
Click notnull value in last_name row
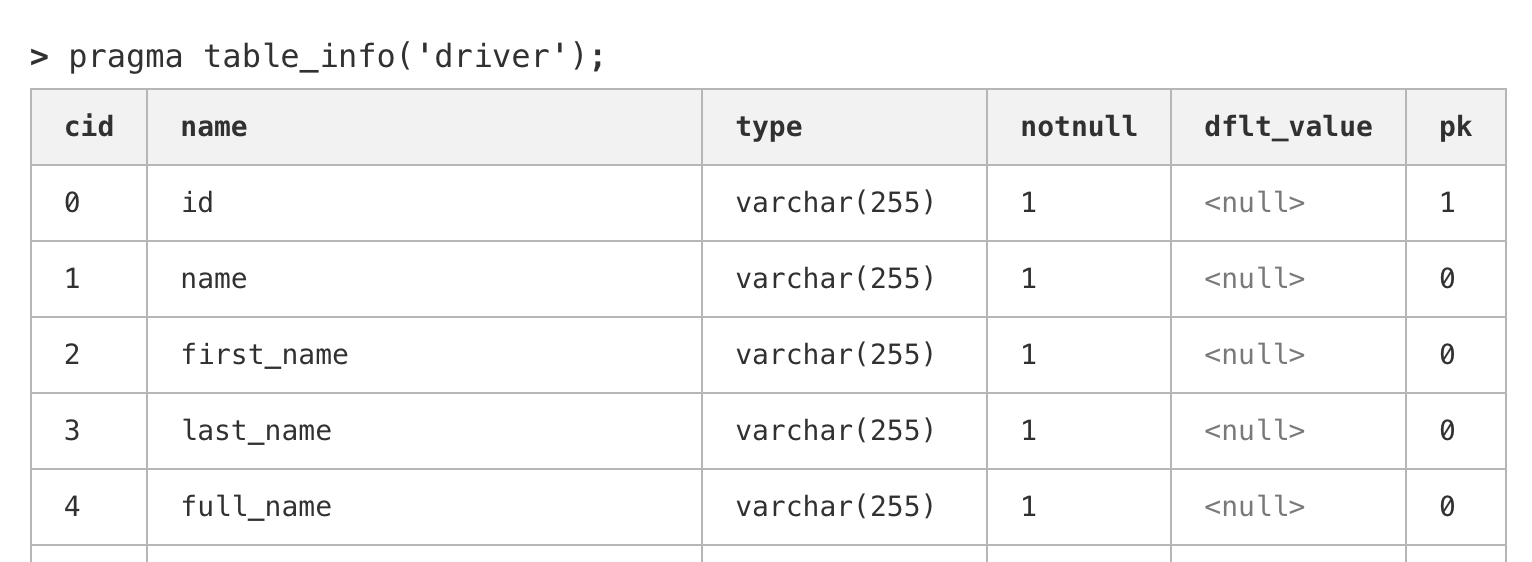pyautogui.click(x=1028, y=431)
